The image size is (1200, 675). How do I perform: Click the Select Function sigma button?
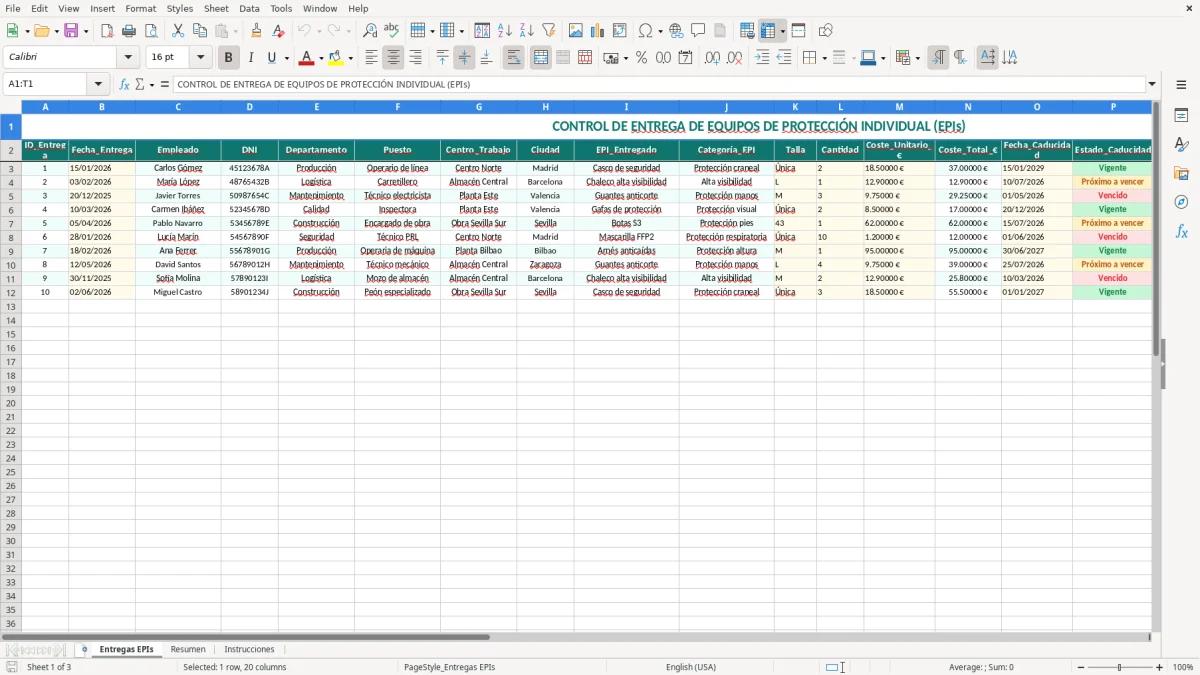pyautogui.click(x=140, y=84)
